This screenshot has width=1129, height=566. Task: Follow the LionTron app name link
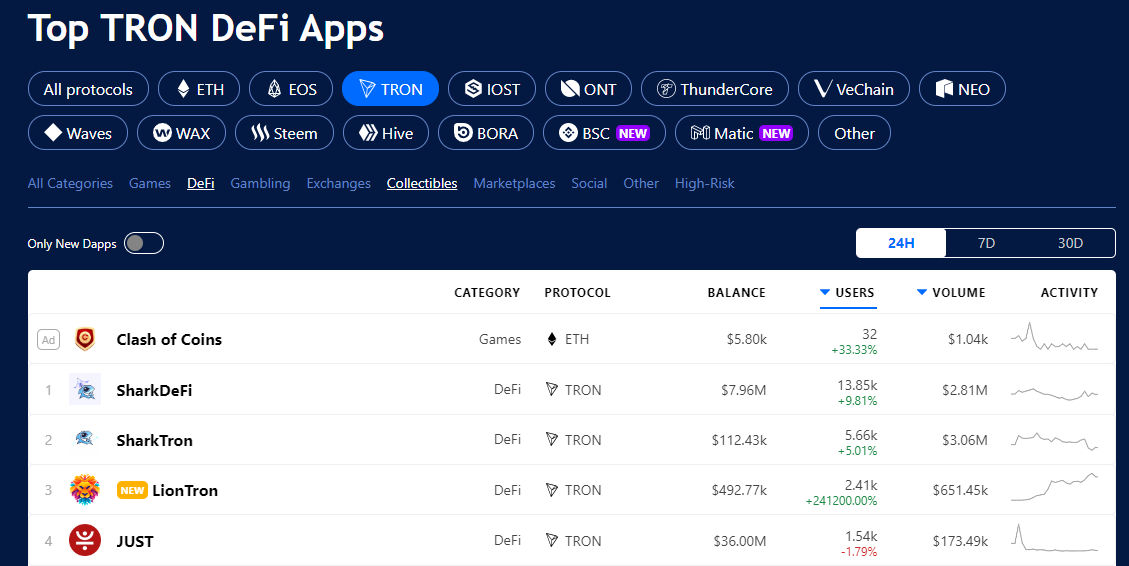point(185,490)
